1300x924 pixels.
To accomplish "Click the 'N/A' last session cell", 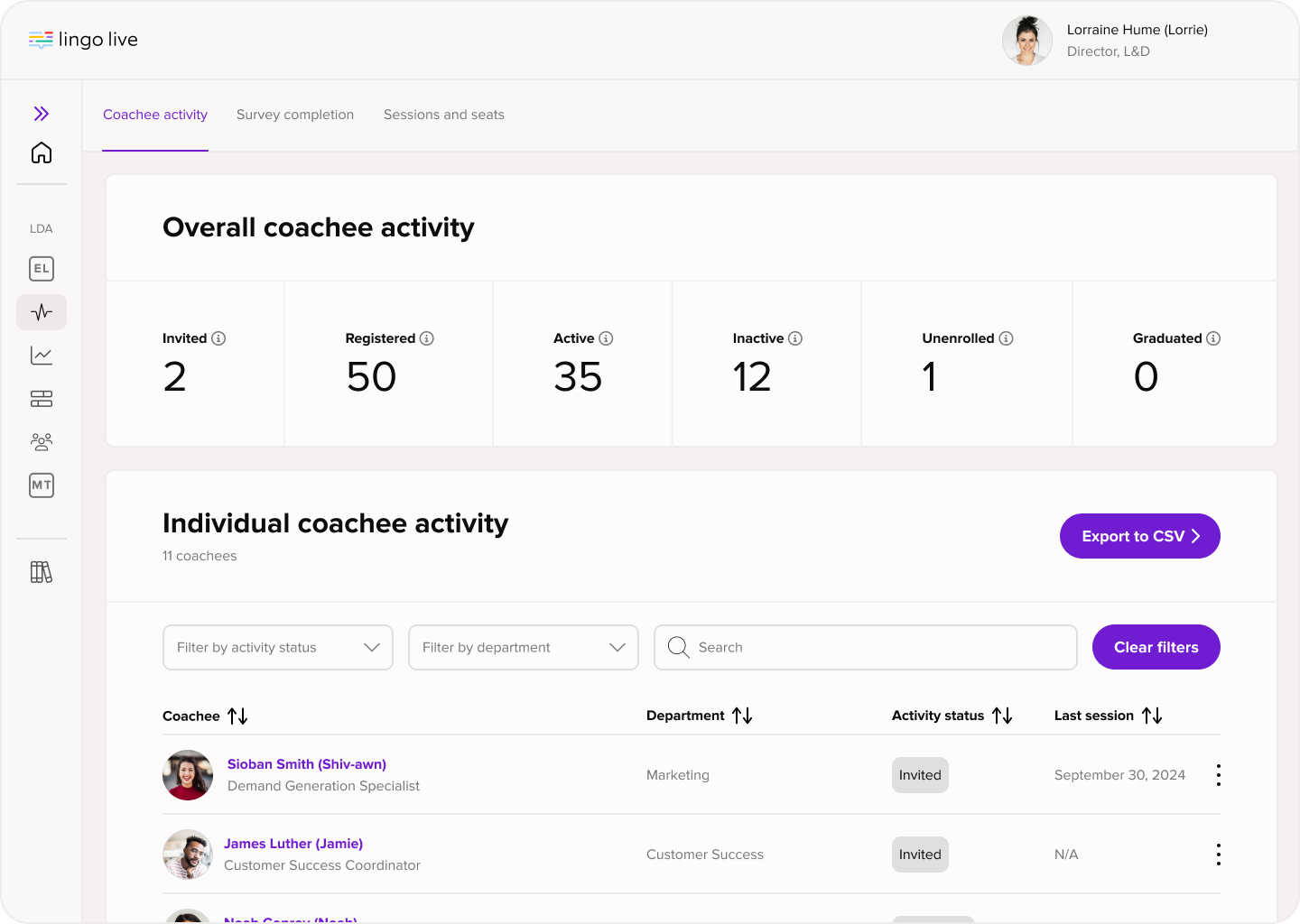I will (x=1066, y=855).
